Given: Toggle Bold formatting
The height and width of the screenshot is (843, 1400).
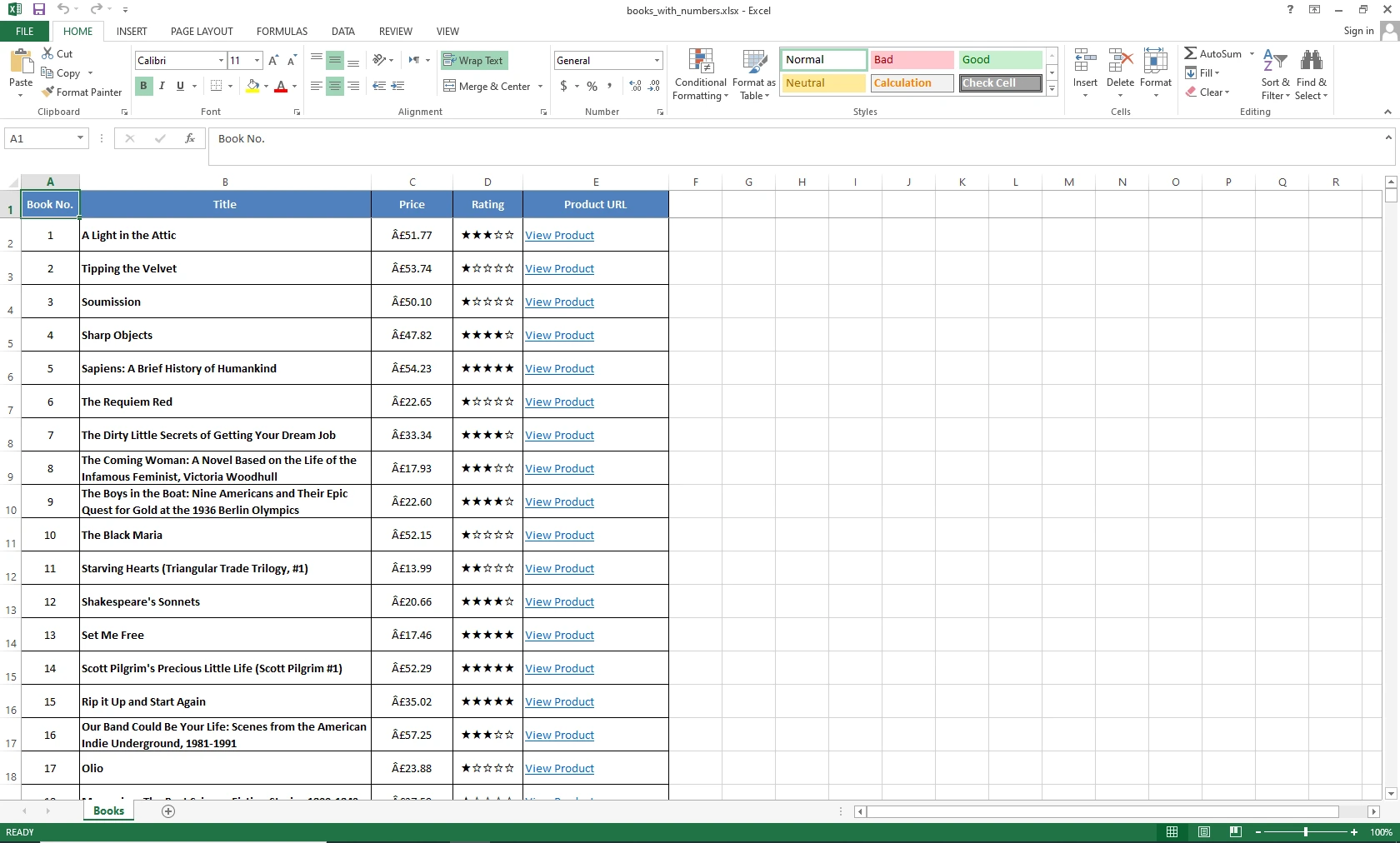Looking at the screenshot, I should click(143, 86).
